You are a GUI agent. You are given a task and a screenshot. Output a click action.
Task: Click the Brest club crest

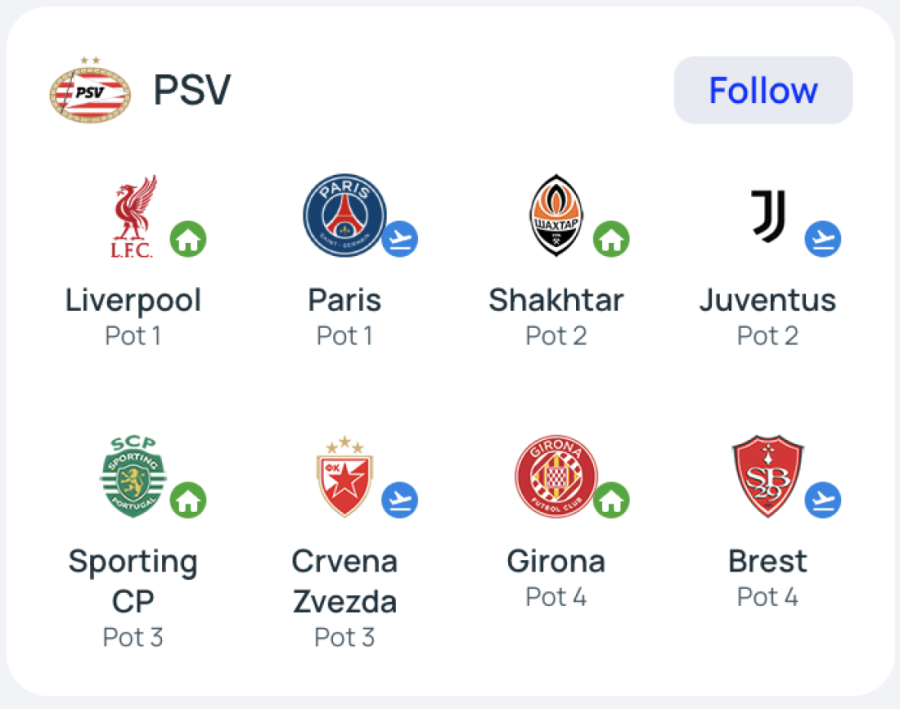tap(767, 477)
